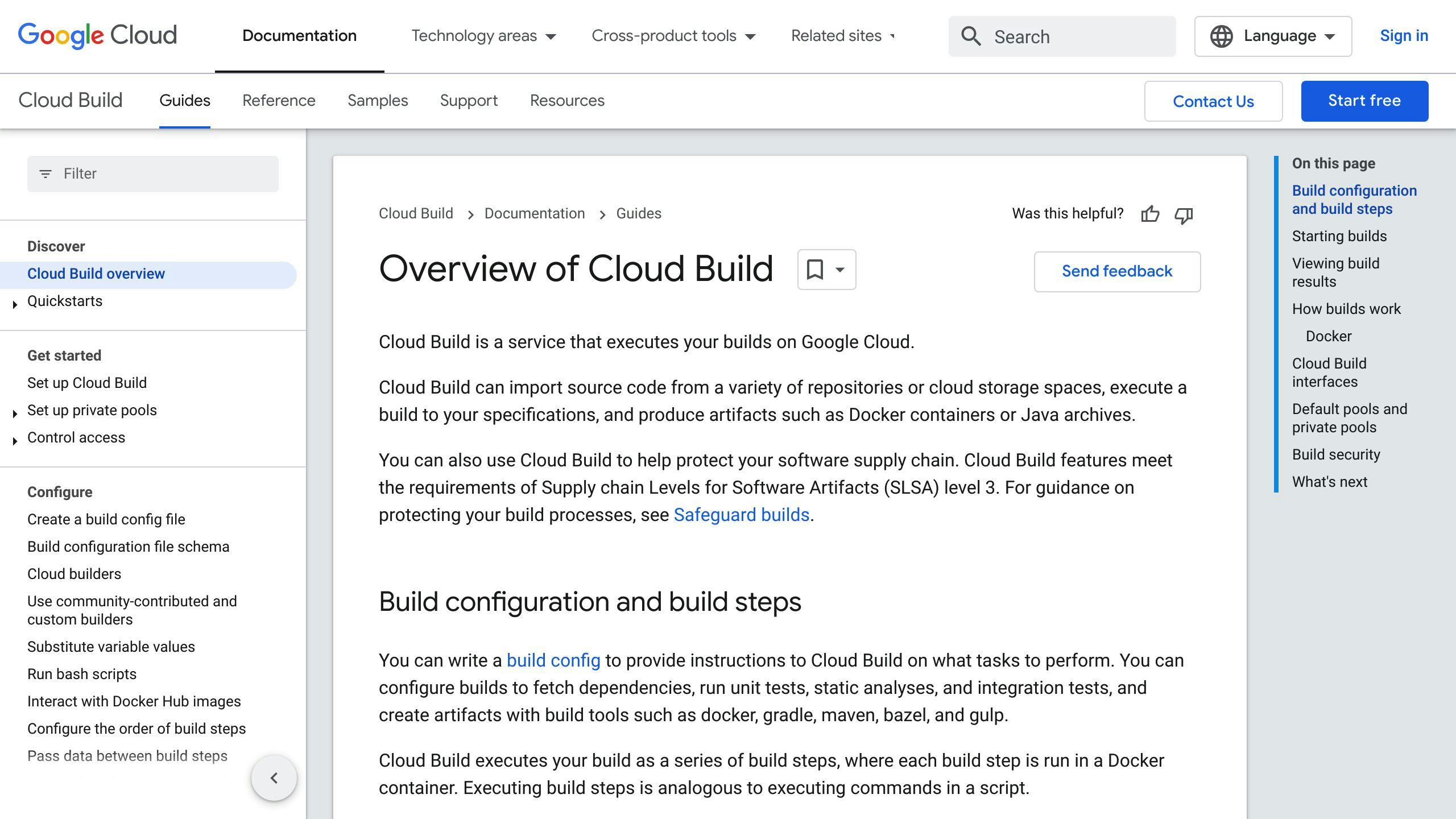Viewport: 1456px width, 819px height.
Task: Click the Cloud Build product title
Action: [71, 100]
